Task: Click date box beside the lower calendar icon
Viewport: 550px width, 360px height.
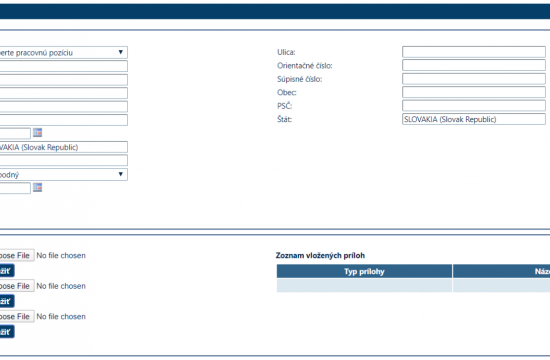Action: [x=15, y=188]
